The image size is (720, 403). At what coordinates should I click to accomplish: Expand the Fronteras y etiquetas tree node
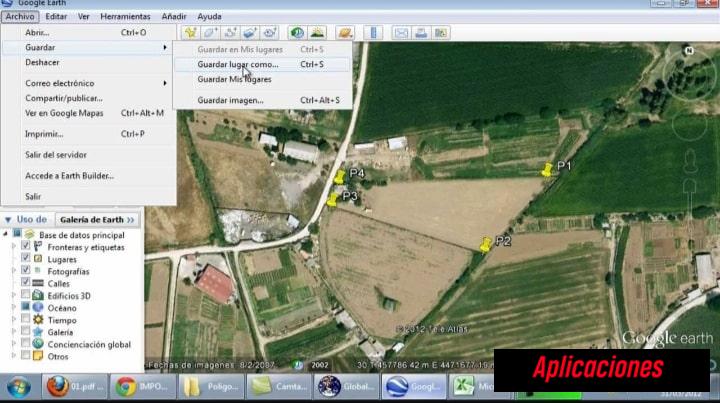14,246
